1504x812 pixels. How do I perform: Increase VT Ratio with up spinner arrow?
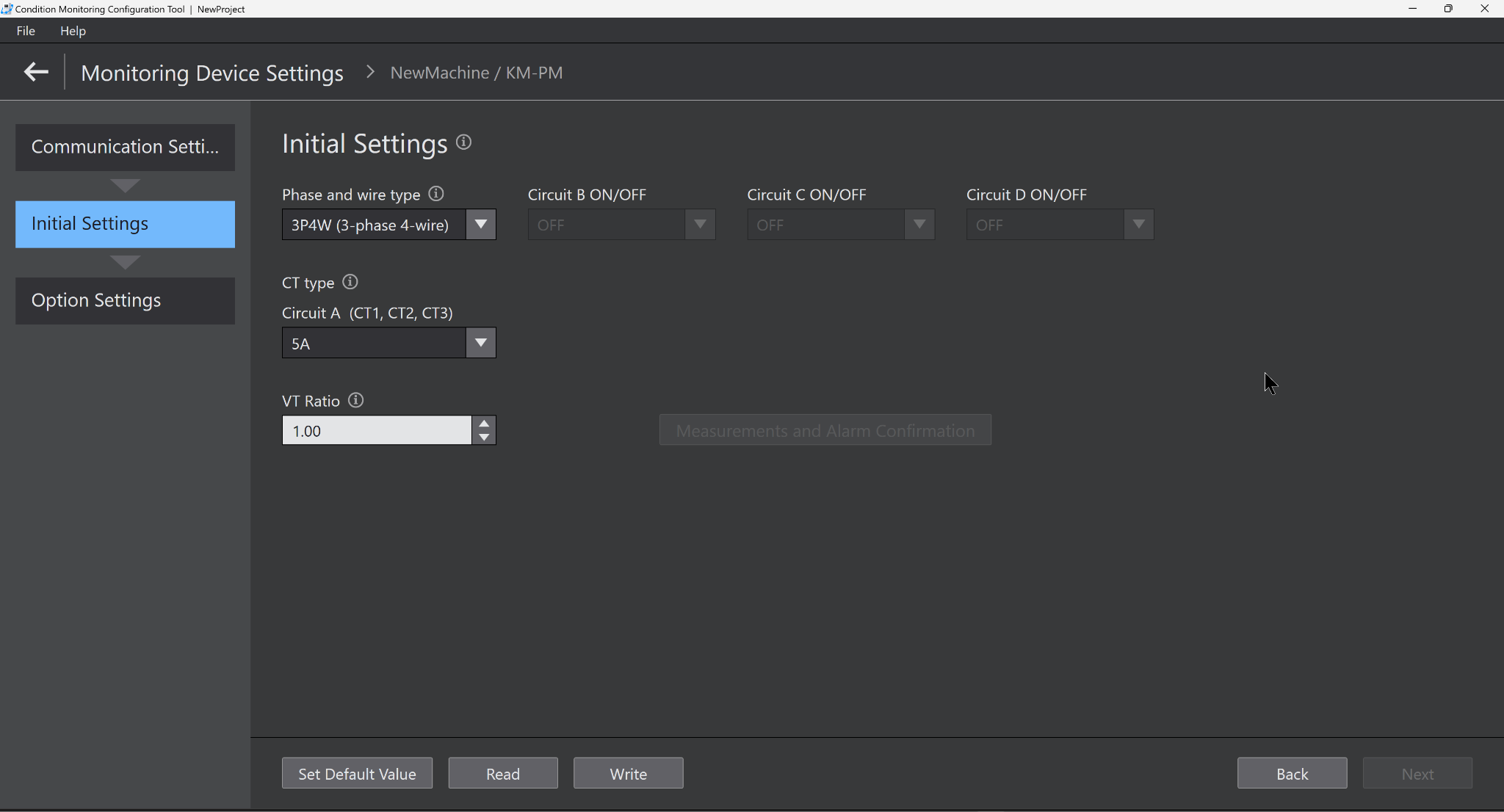pos(484,424)
